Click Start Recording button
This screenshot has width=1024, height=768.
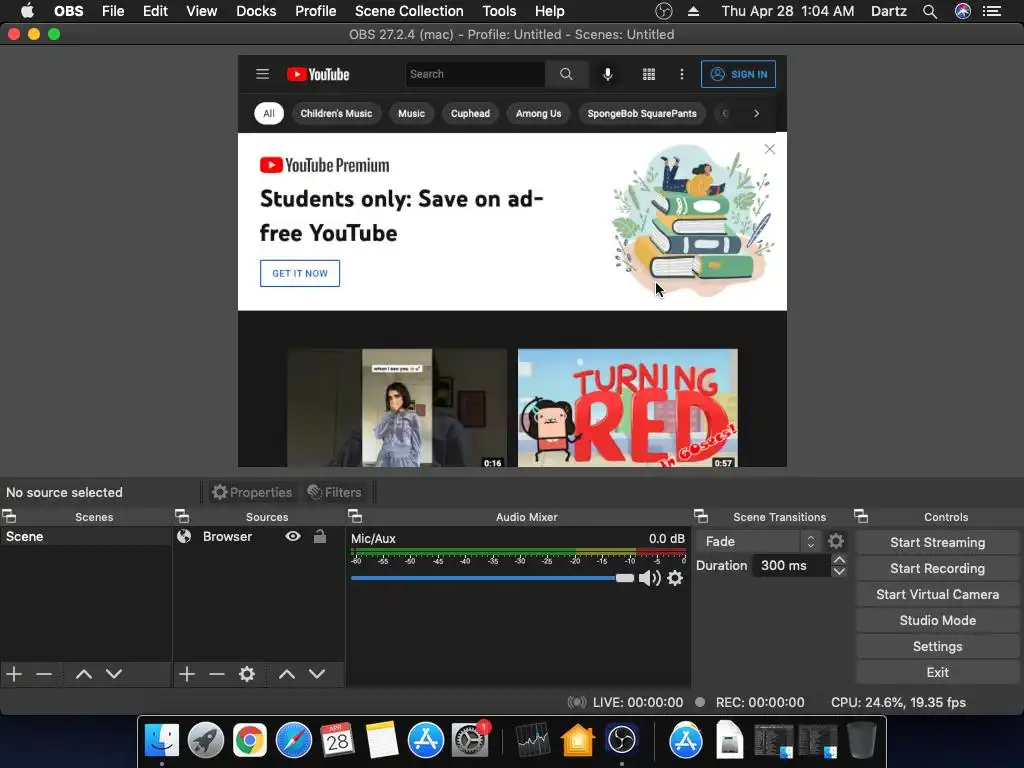937,568
